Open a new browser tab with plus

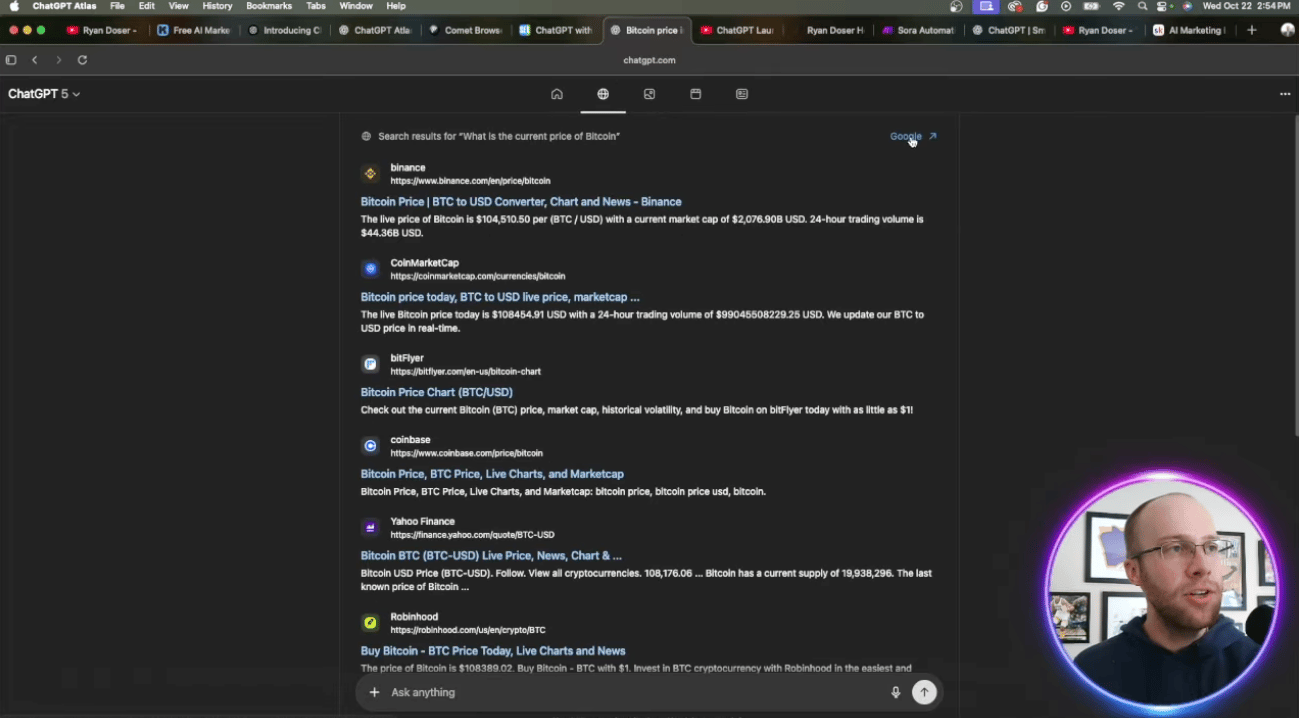click(x=1251, y=30)
